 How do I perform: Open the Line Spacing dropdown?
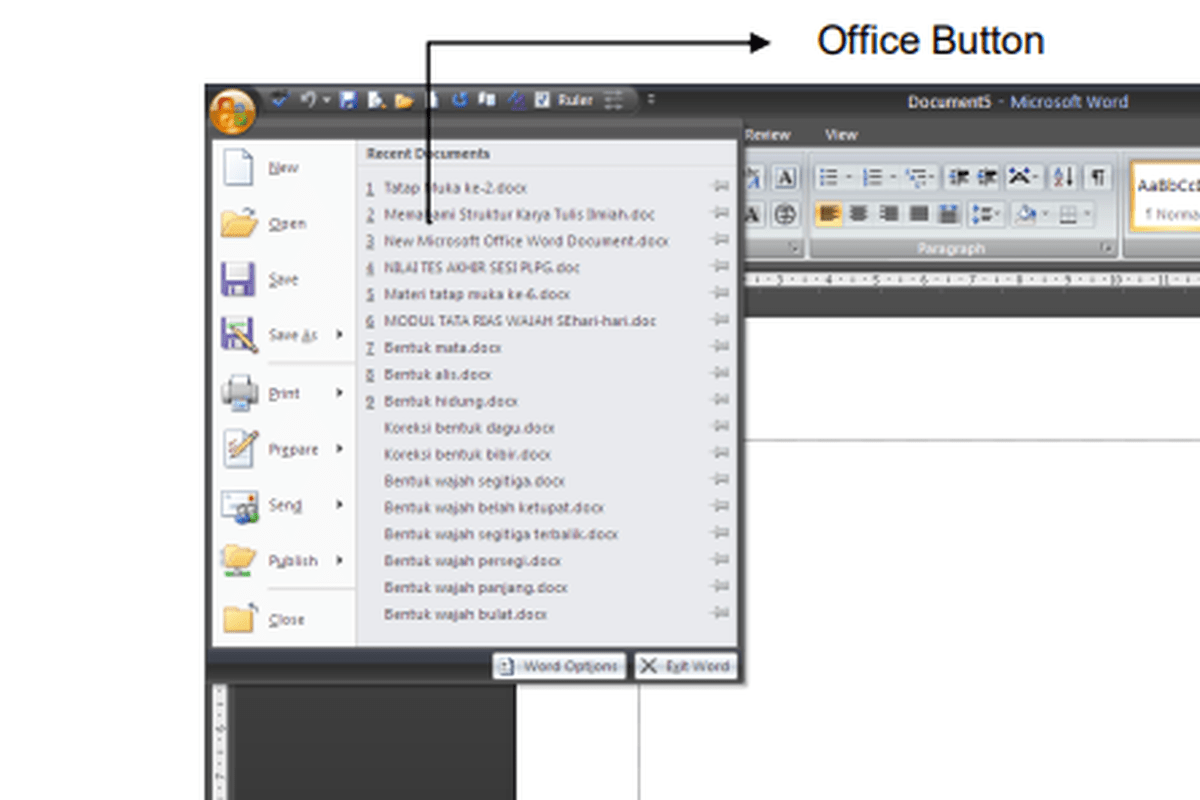coord(986,213)
